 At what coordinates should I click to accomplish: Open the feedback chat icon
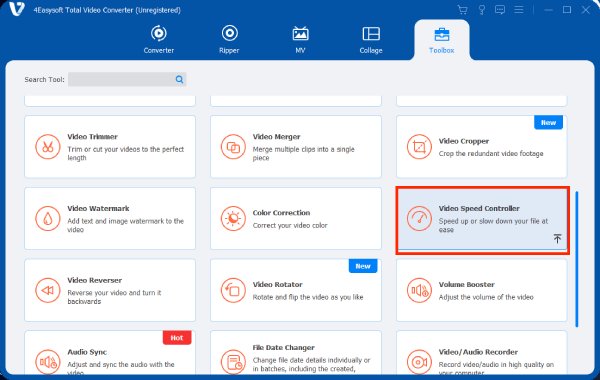tap(500, 10)
